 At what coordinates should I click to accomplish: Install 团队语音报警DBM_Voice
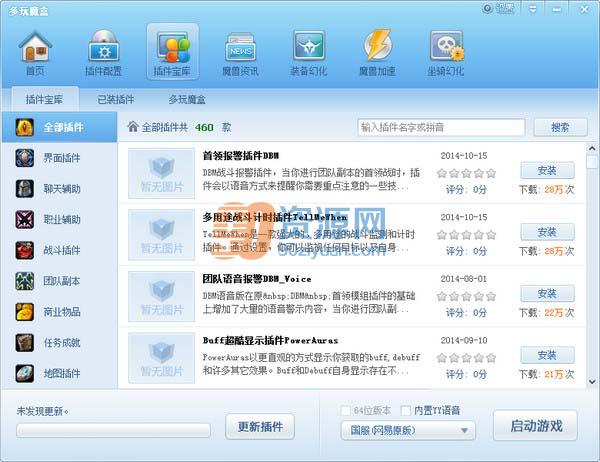(547, 294)
